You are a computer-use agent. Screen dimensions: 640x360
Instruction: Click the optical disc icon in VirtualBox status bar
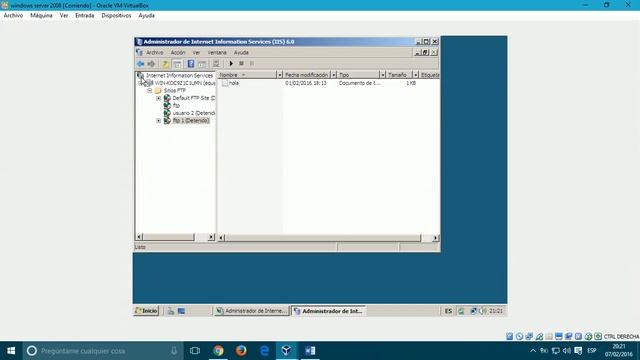tap(519, 336)
